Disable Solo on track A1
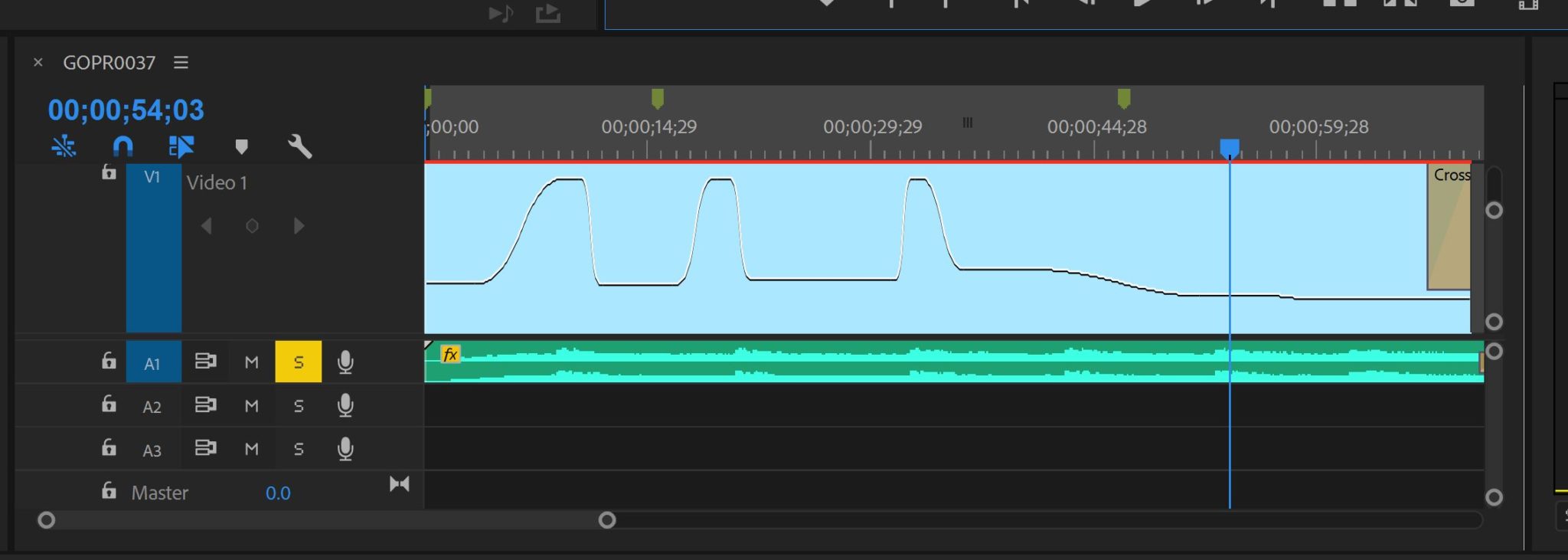 coord(298,362)
